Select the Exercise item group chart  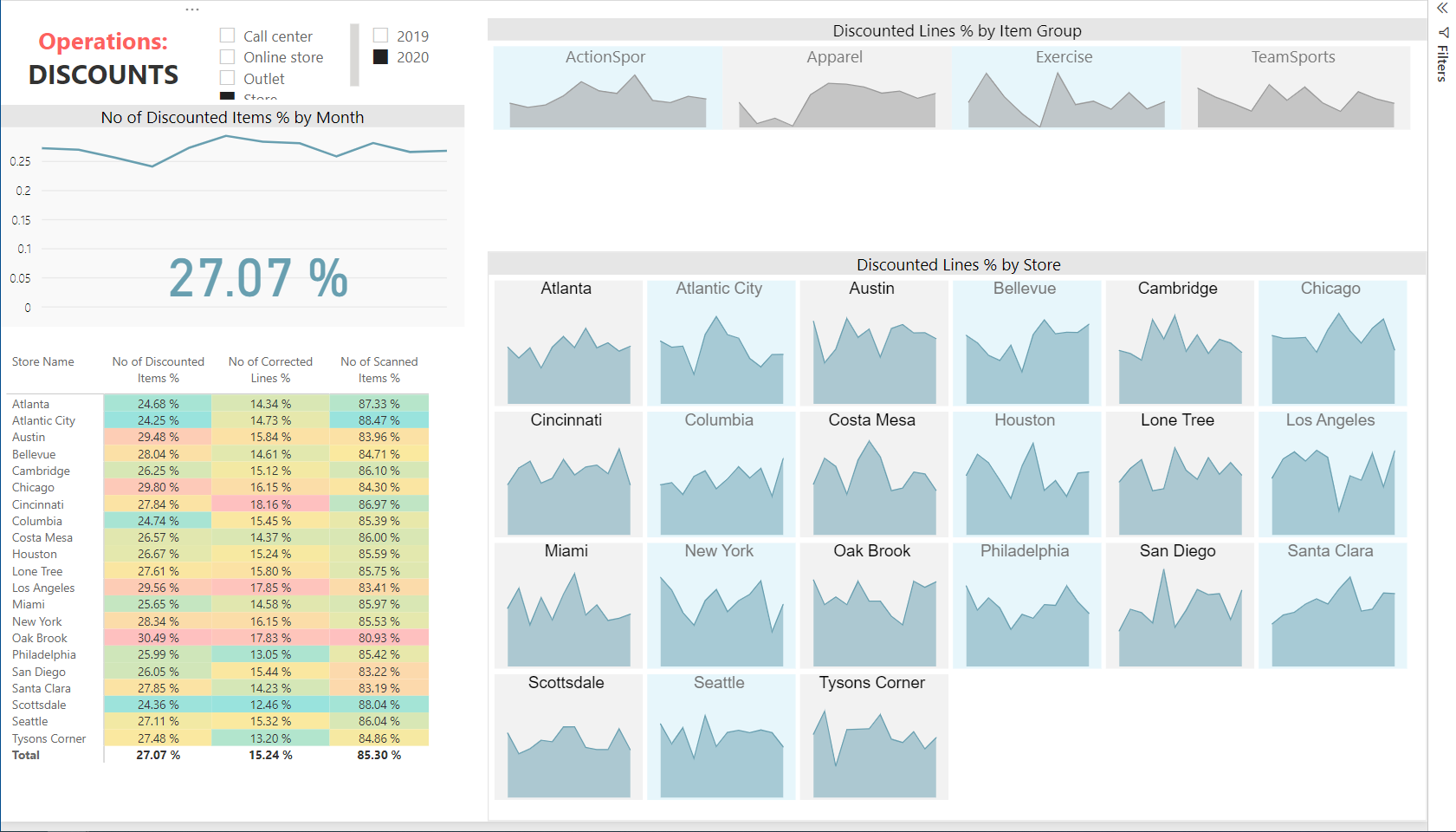[1065, 88]
